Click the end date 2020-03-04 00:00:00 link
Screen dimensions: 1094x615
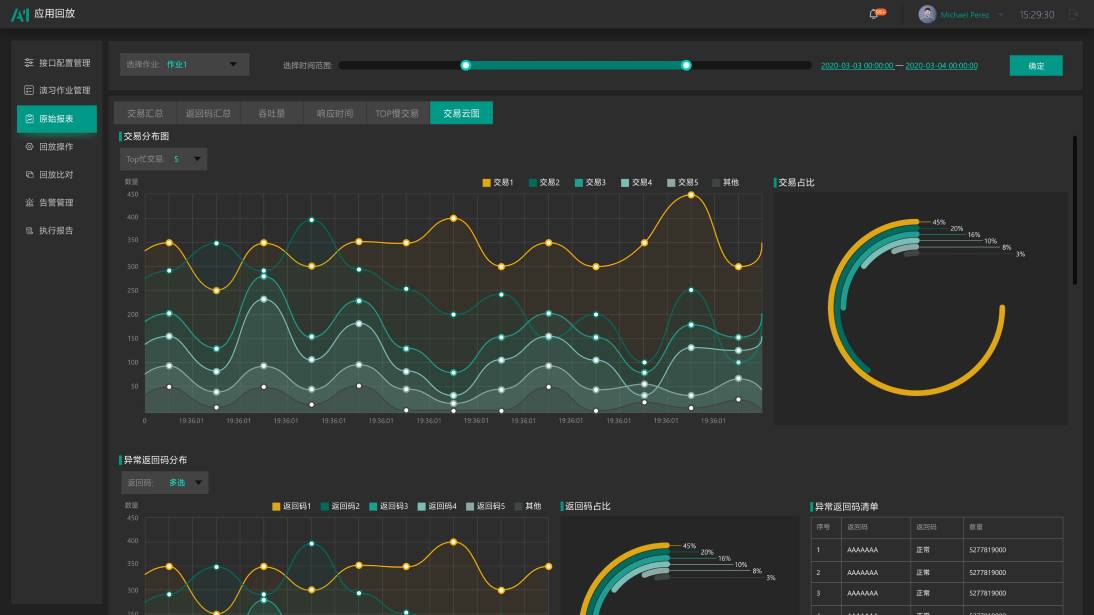coord(941,66)
